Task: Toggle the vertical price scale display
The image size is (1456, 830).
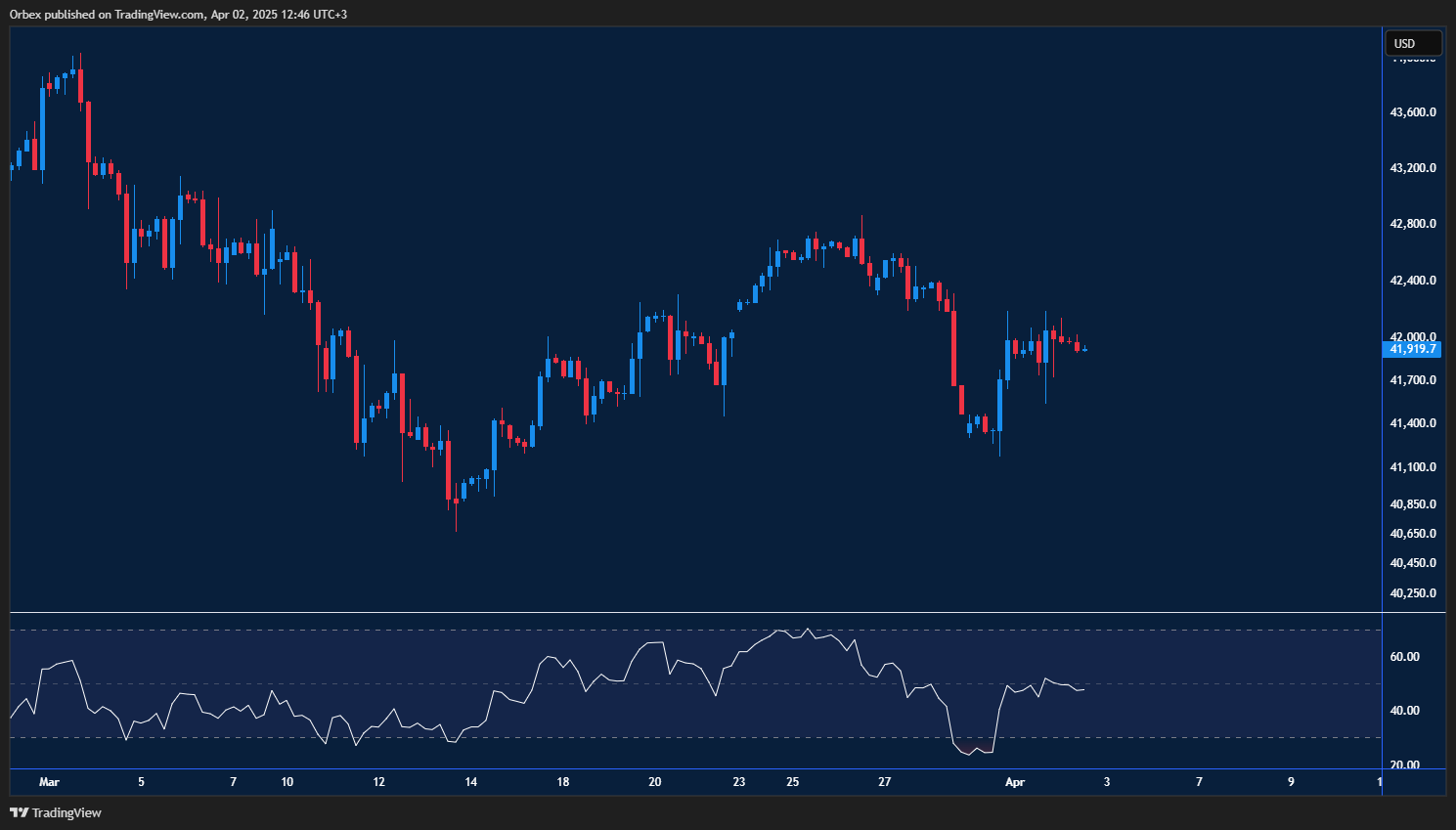Action: coord(1411,391)
